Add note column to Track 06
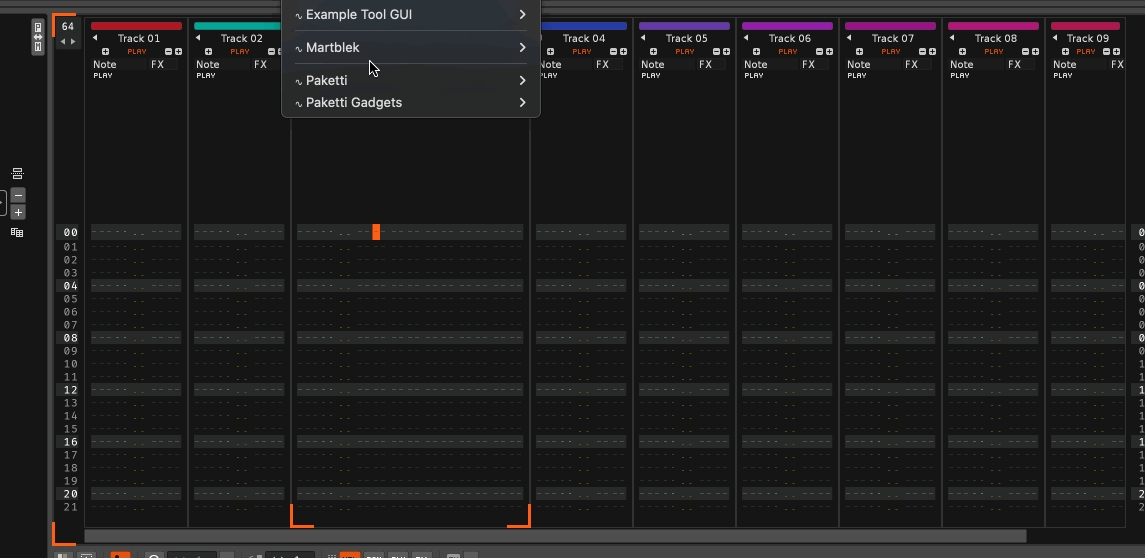 point(757,51)
